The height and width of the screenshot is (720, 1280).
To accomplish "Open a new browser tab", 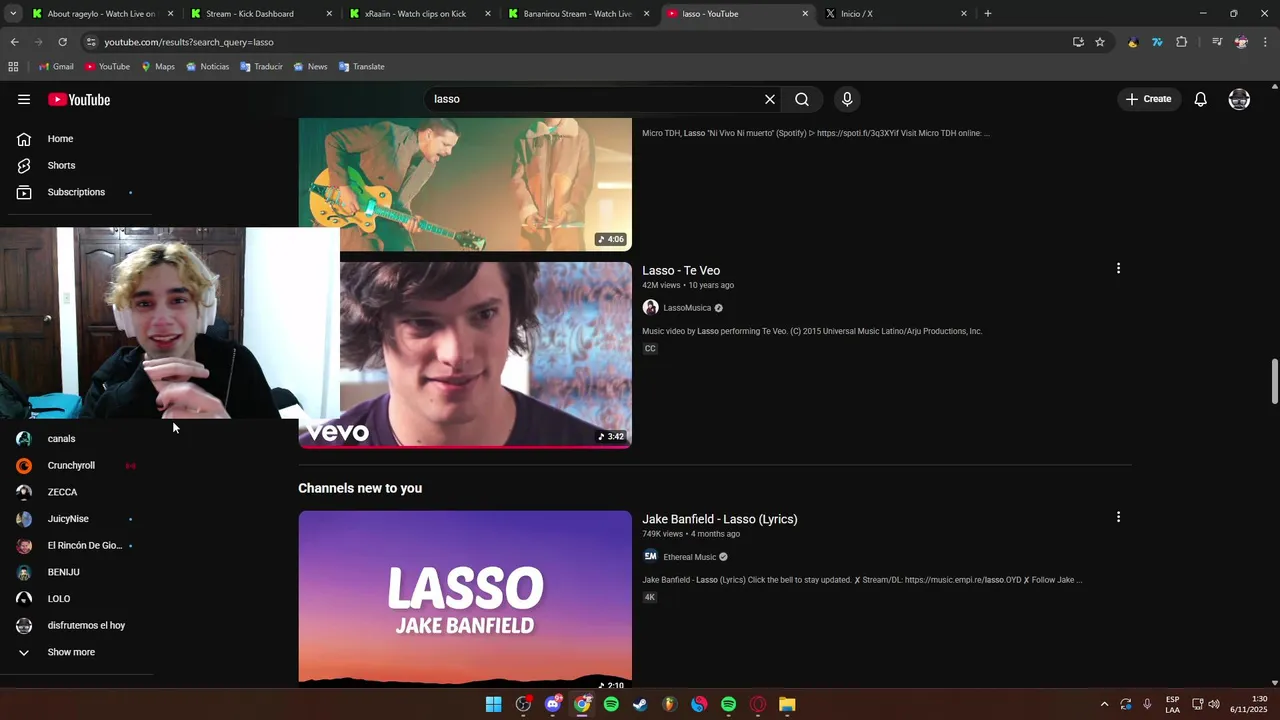I will (988, 14).
